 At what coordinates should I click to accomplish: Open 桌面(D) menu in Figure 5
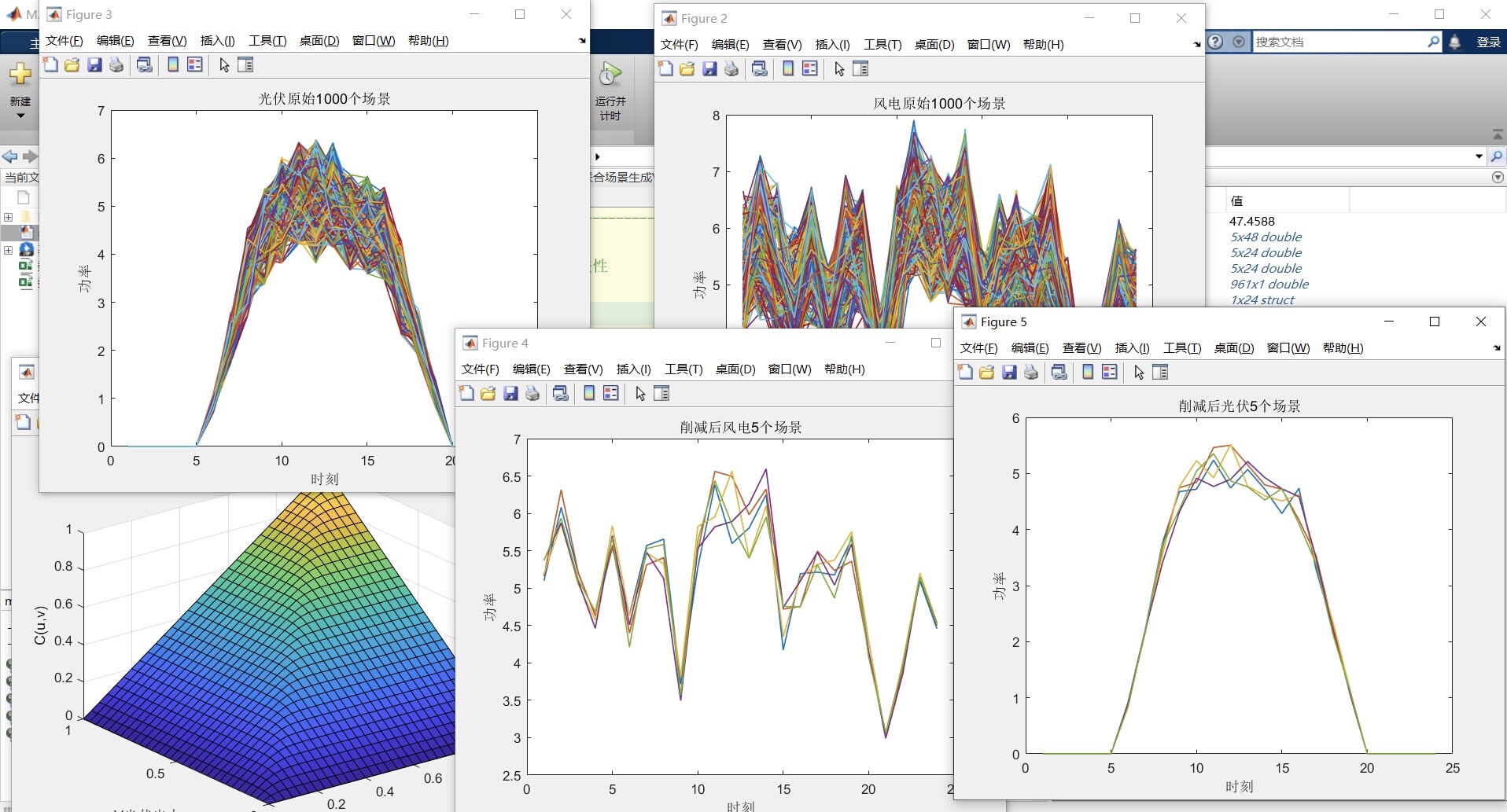click(x=1234, y=348)
